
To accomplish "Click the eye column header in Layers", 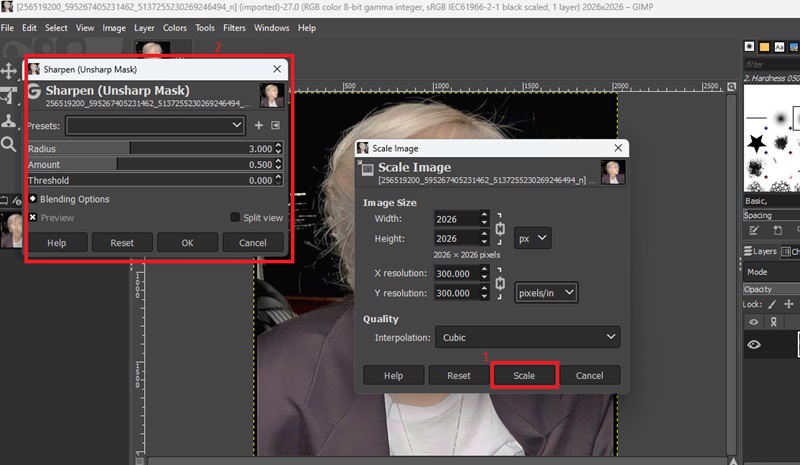I will pyautogui.click(x=754, y=322).
